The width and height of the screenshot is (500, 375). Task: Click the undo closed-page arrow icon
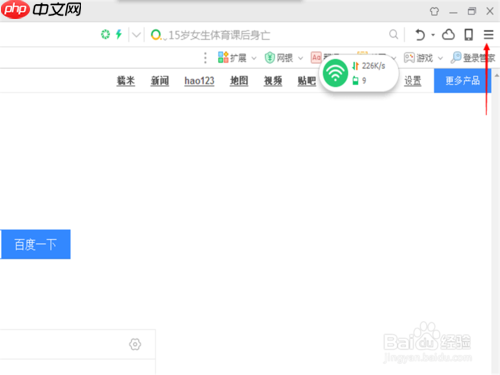coord(420,35)
